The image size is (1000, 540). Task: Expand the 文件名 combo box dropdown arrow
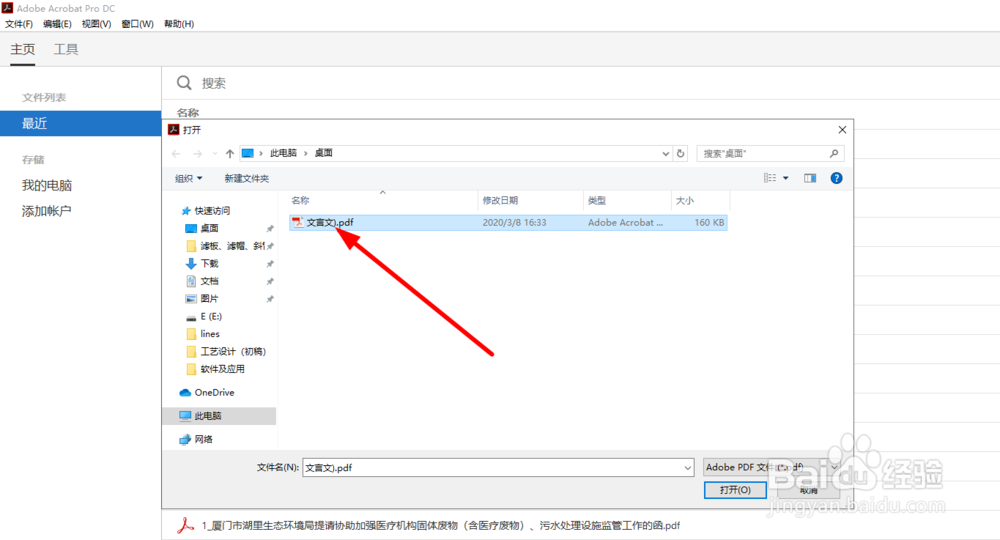[688, 467]
